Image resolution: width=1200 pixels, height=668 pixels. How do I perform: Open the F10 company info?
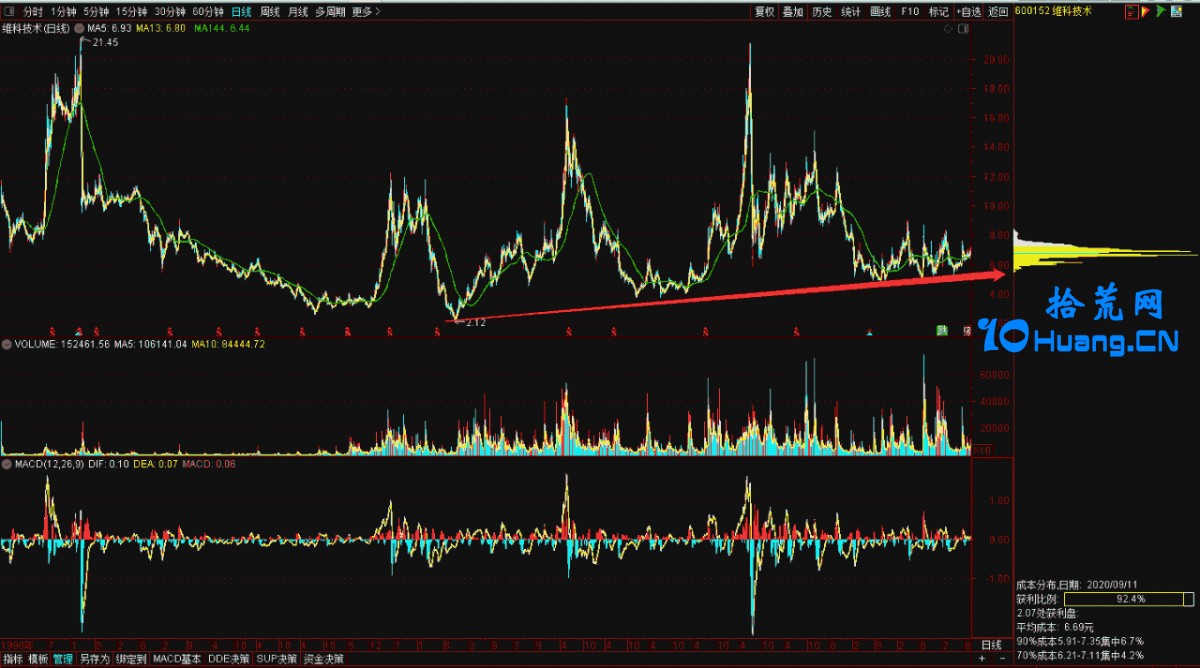click(909, 12)
